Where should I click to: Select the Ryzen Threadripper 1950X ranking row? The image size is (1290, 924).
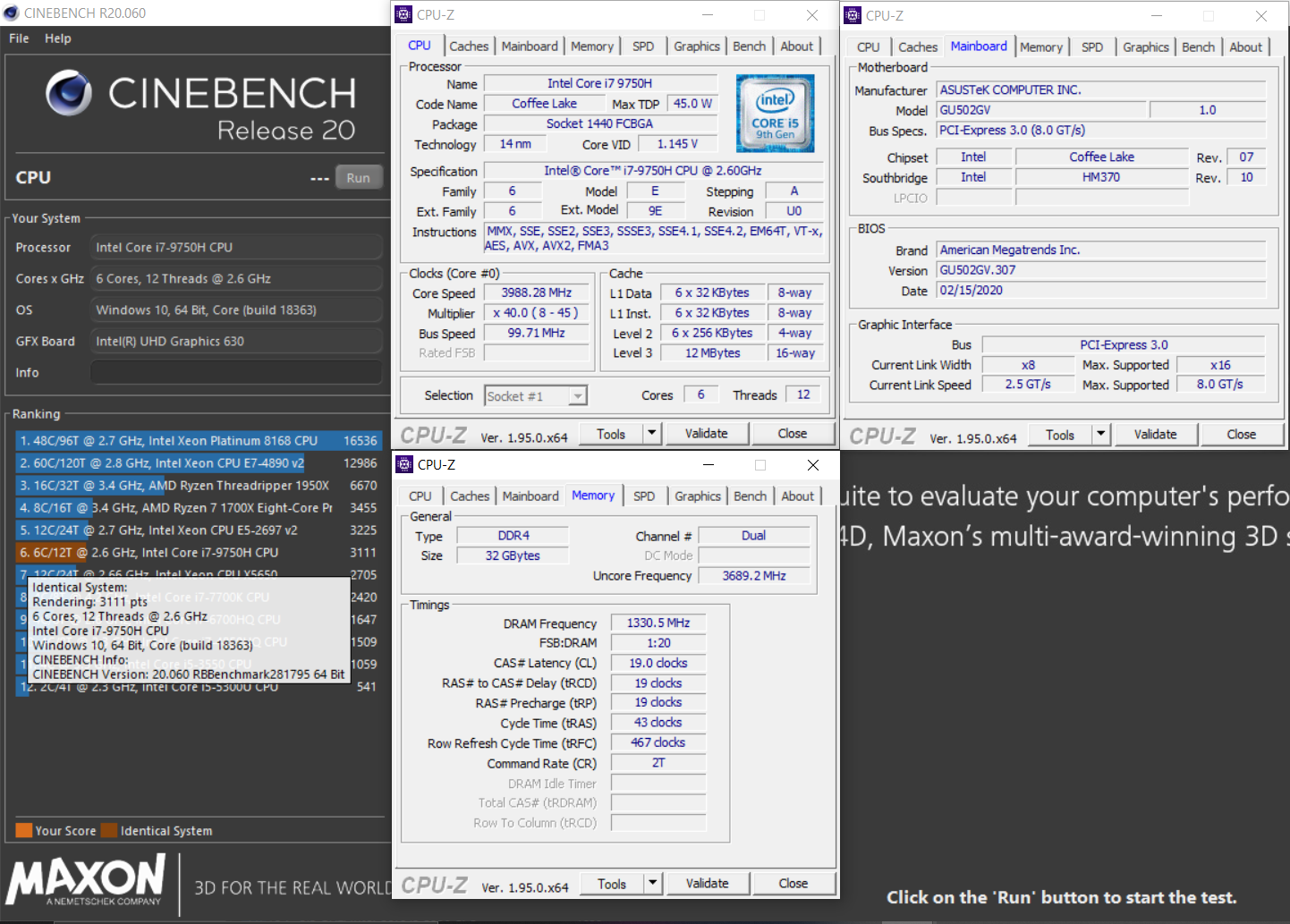(x=199, y=486)
